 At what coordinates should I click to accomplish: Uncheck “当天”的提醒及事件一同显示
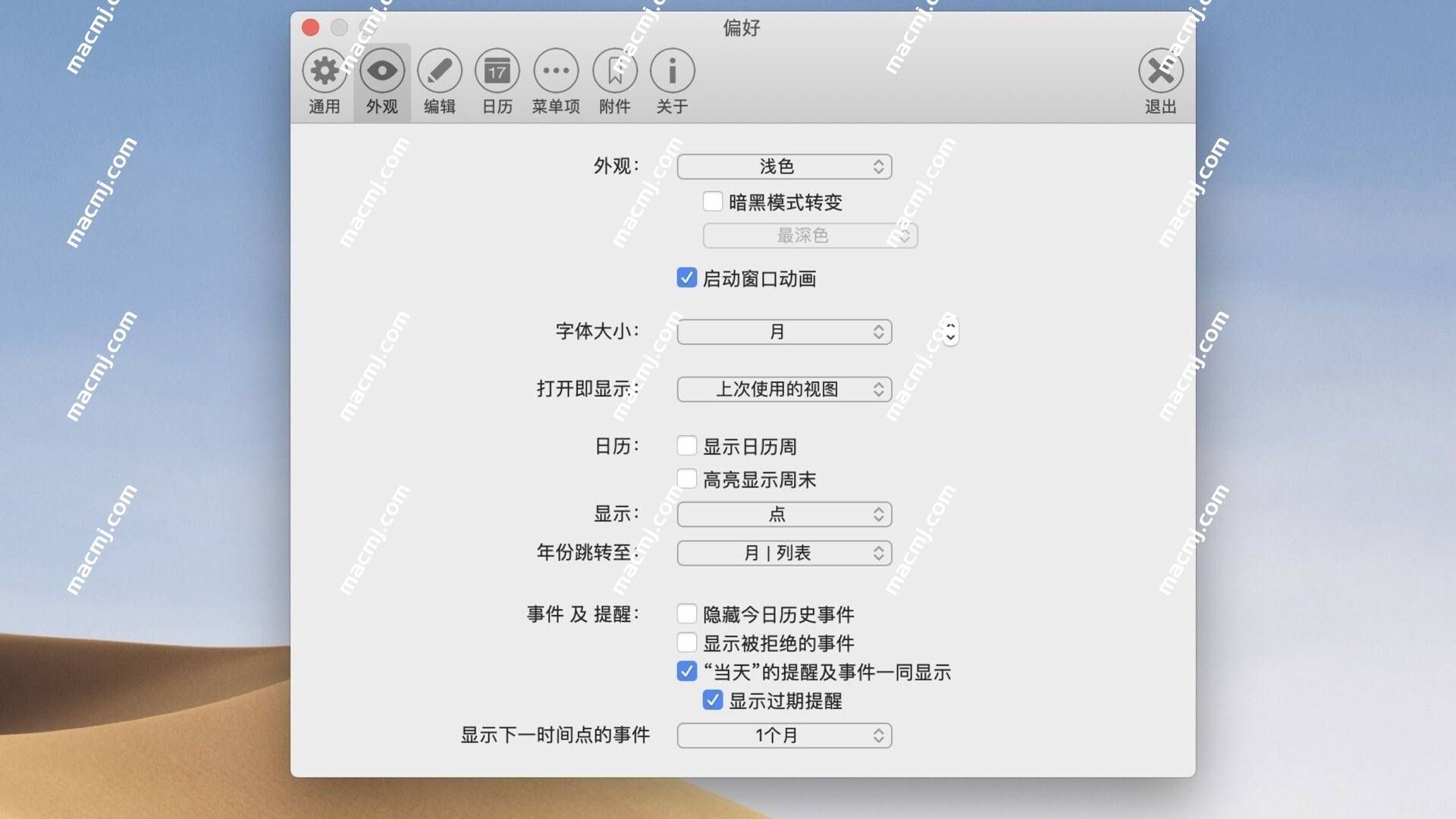click(x=687, y=672)
